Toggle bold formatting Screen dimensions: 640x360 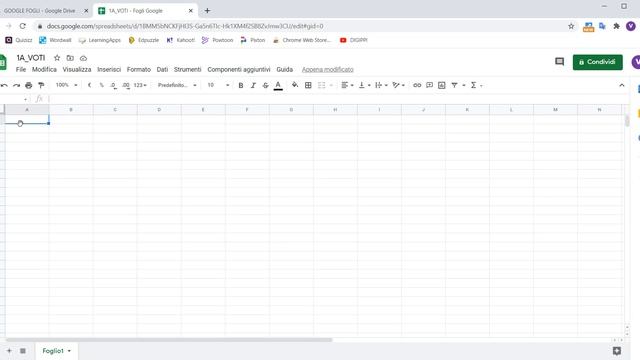(241, 85)
